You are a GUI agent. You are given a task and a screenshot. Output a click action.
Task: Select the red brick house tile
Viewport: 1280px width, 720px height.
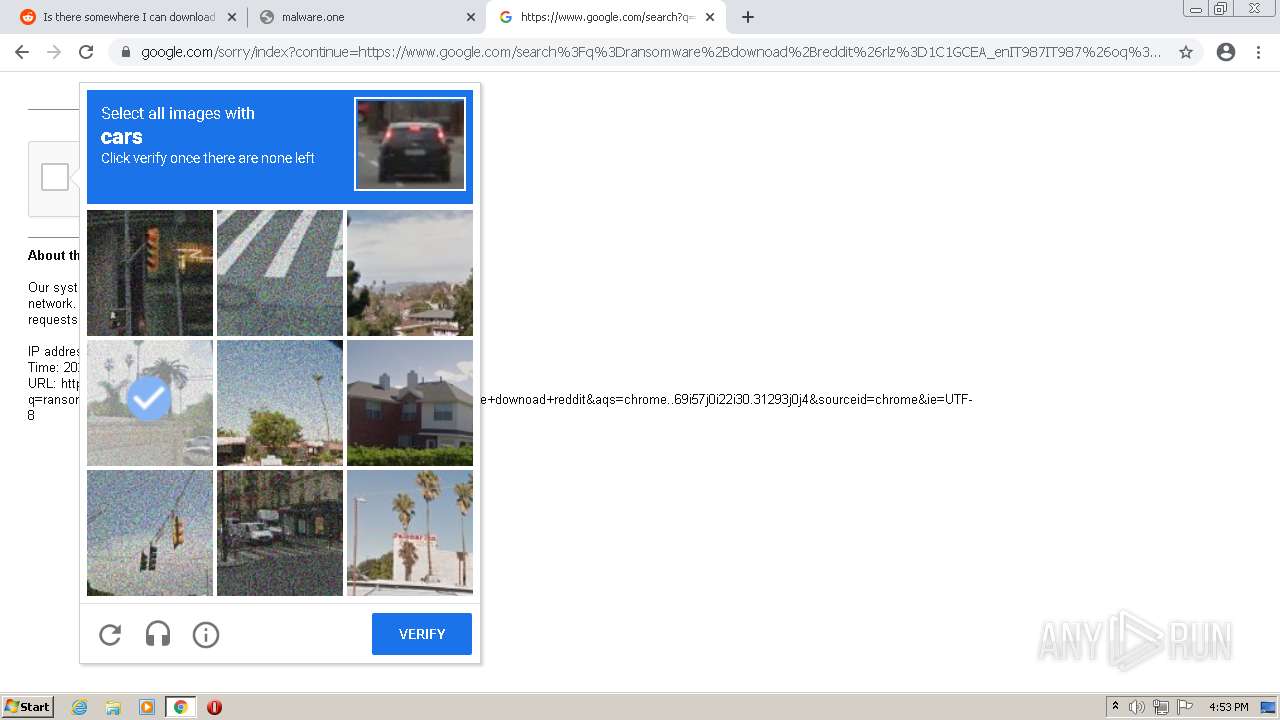410,403
